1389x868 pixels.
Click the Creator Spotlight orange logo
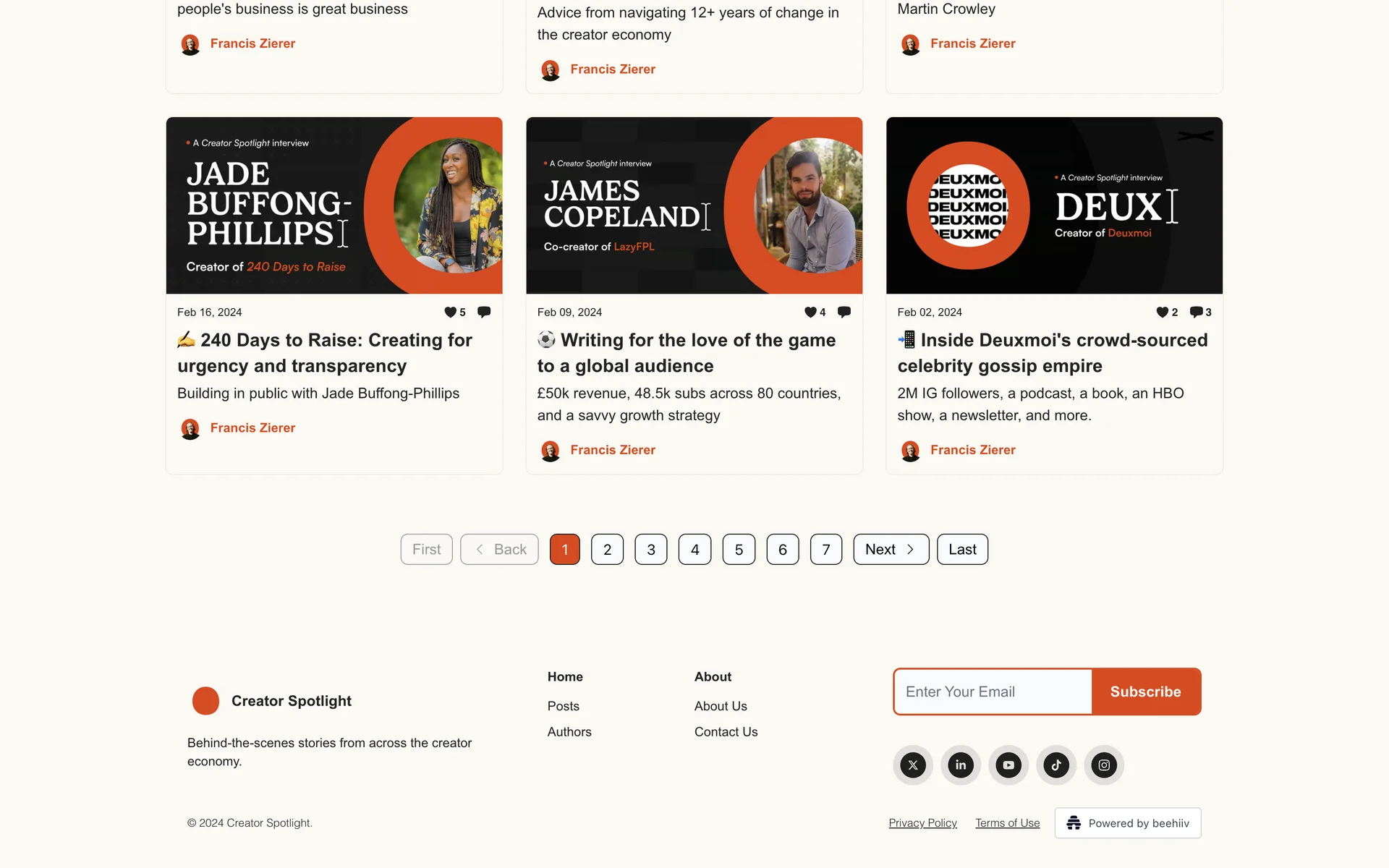(205, 701)
